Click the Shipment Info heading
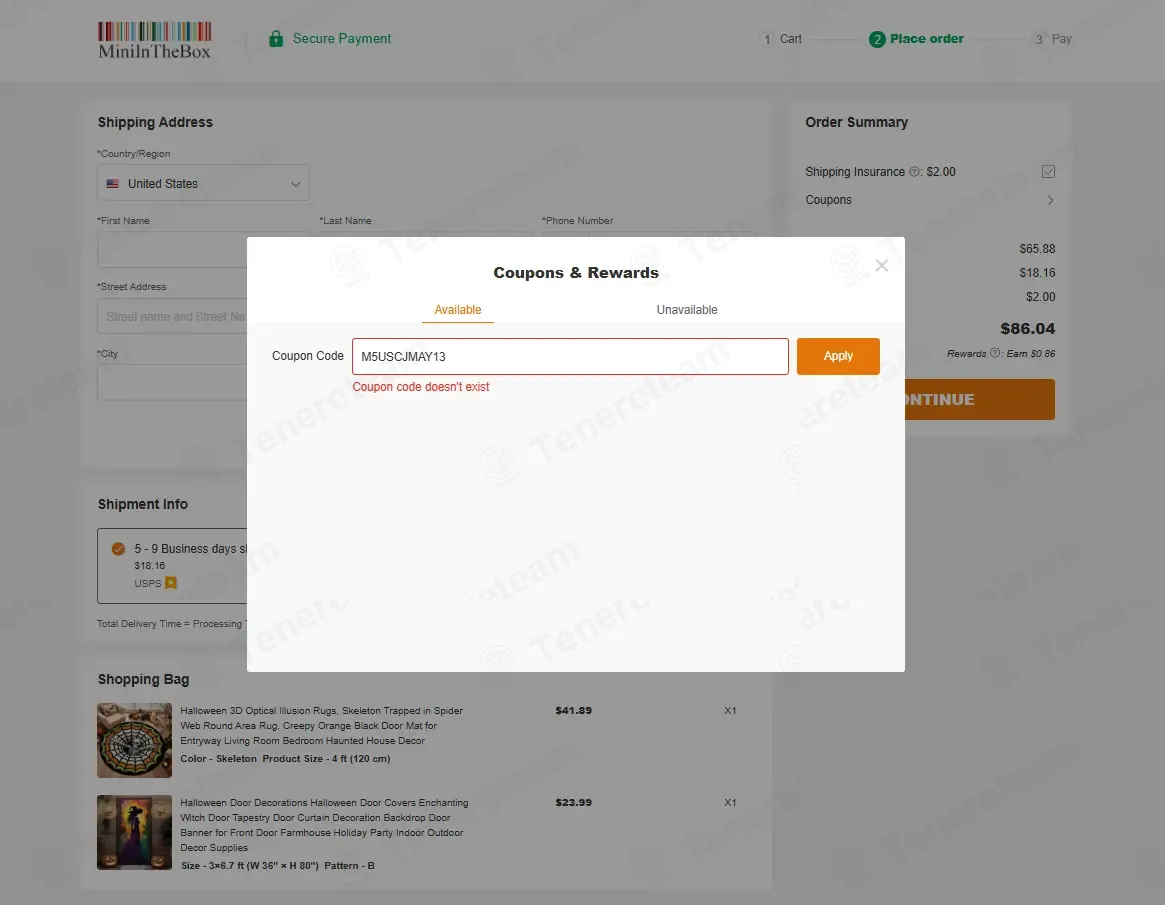 pos(143,504)
